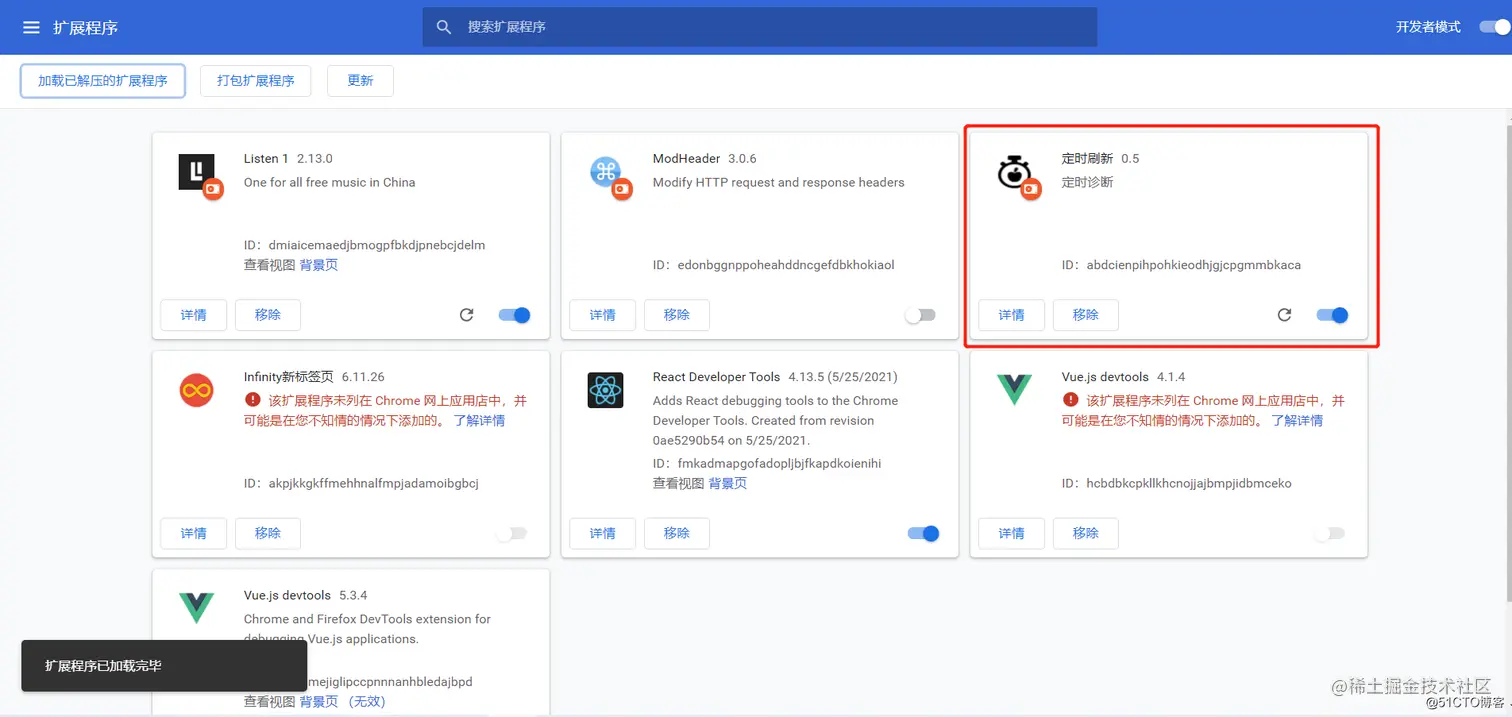Open 详情 for 定时刷新

pos(1012,315)
